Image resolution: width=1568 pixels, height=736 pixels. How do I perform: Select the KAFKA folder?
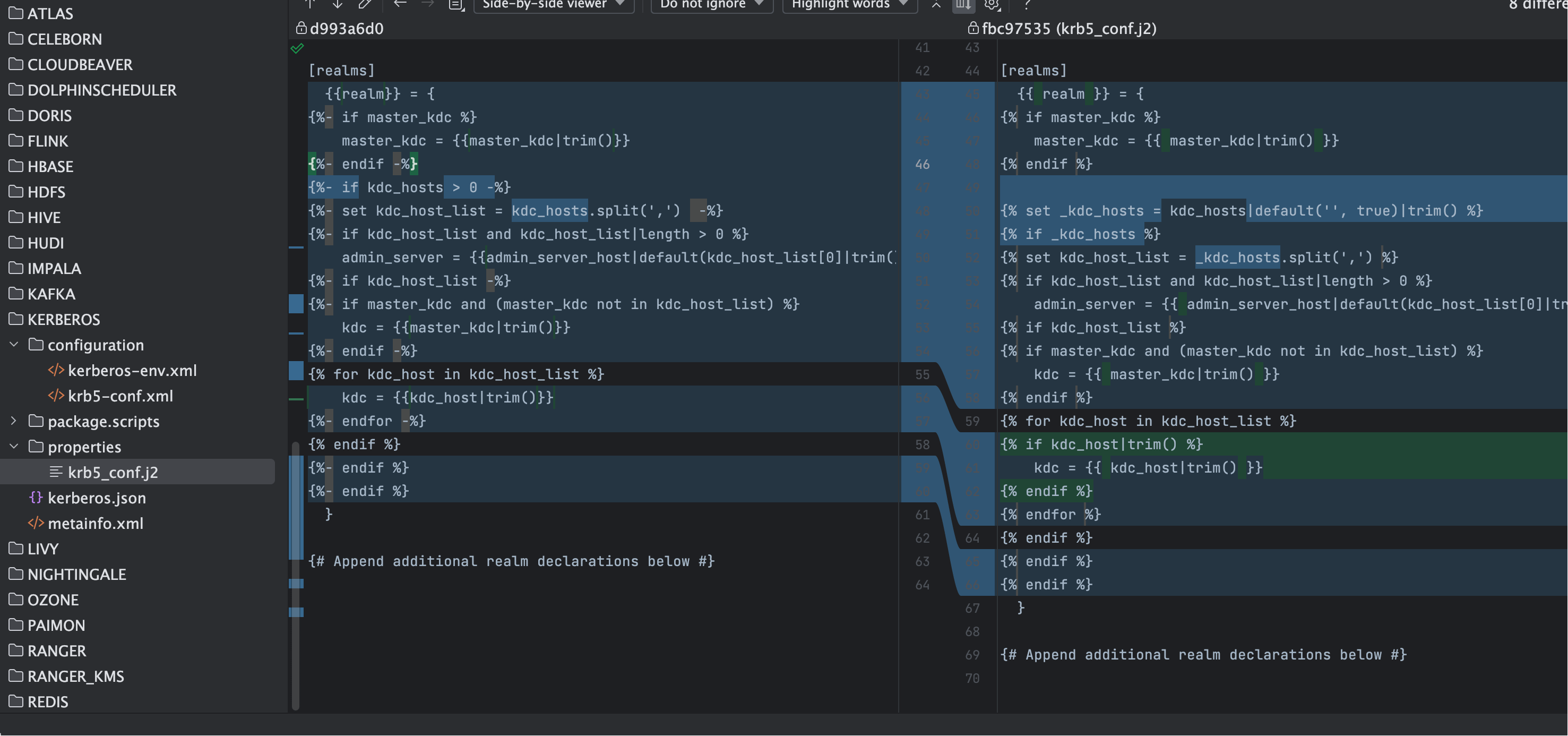click(51, 294)
